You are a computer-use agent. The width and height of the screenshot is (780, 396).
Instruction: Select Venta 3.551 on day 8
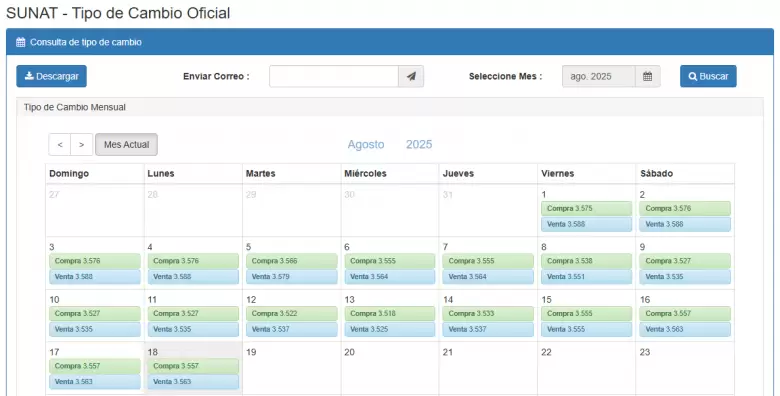tap(586, 277)
